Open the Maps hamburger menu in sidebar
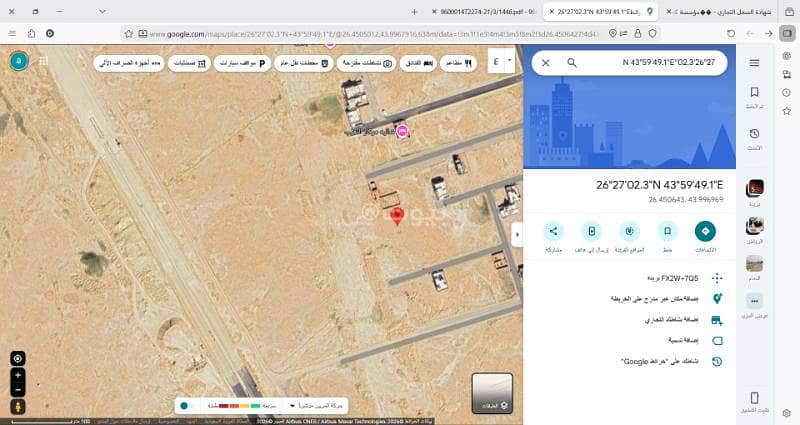The width and height of the screenshot is (800, 425). pos(754,62)
